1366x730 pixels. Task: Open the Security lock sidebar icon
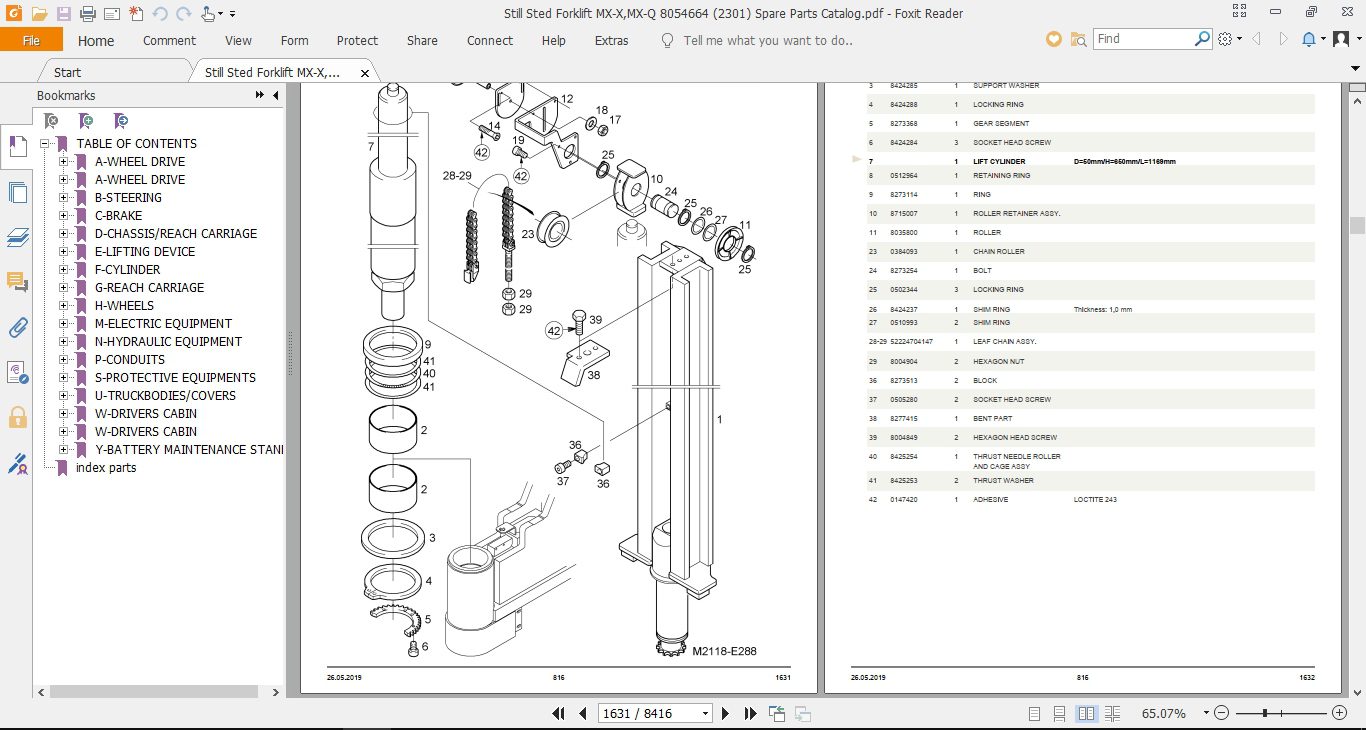point(17,417)
